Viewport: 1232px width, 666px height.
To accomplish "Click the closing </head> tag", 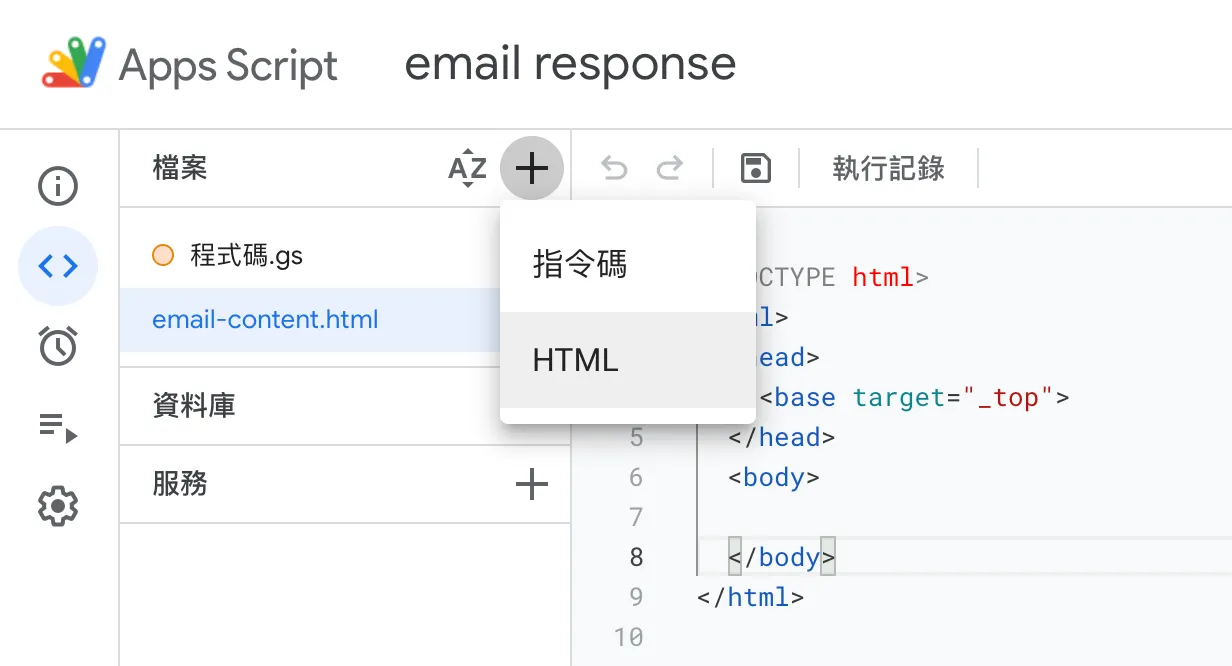I will coord(782,437).
